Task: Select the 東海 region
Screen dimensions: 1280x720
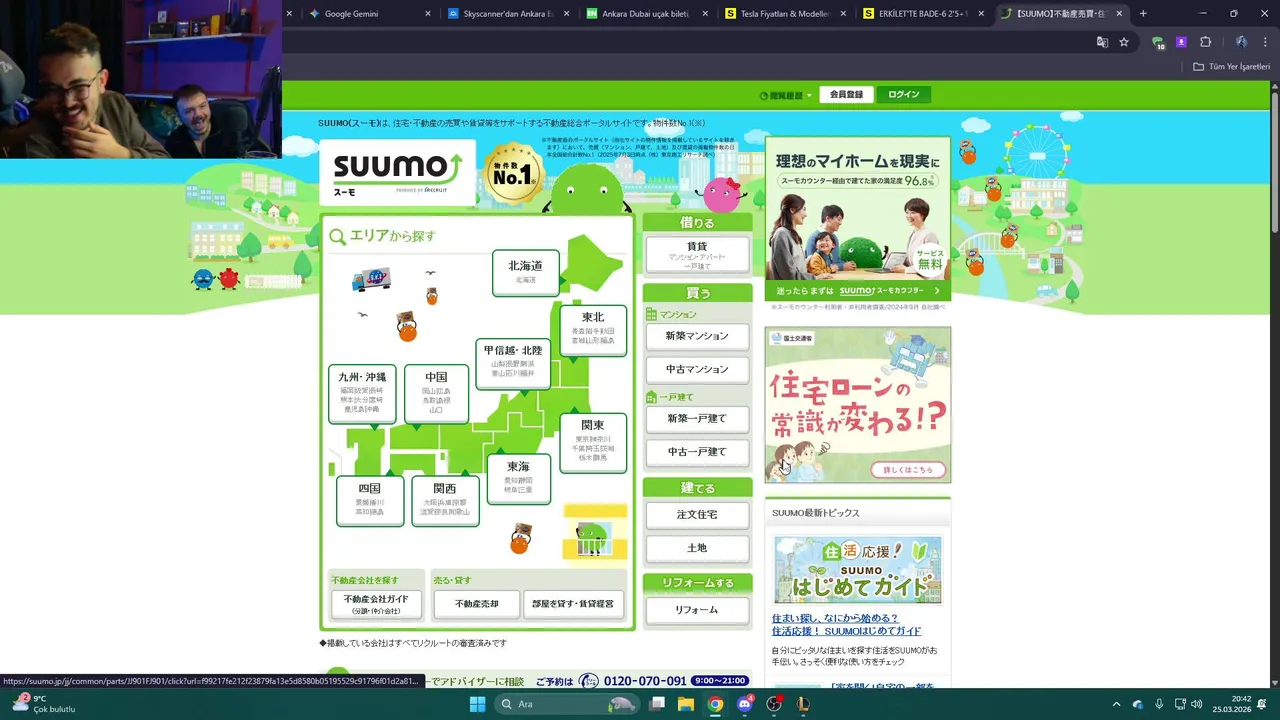Action: pos(518,478)
